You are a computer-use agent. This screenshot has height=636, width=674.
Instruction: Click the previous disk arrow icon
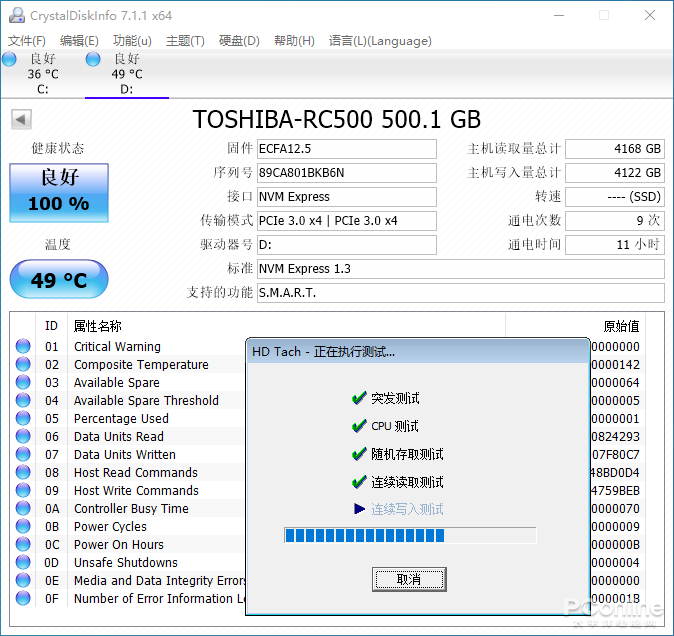pos(21,120)
